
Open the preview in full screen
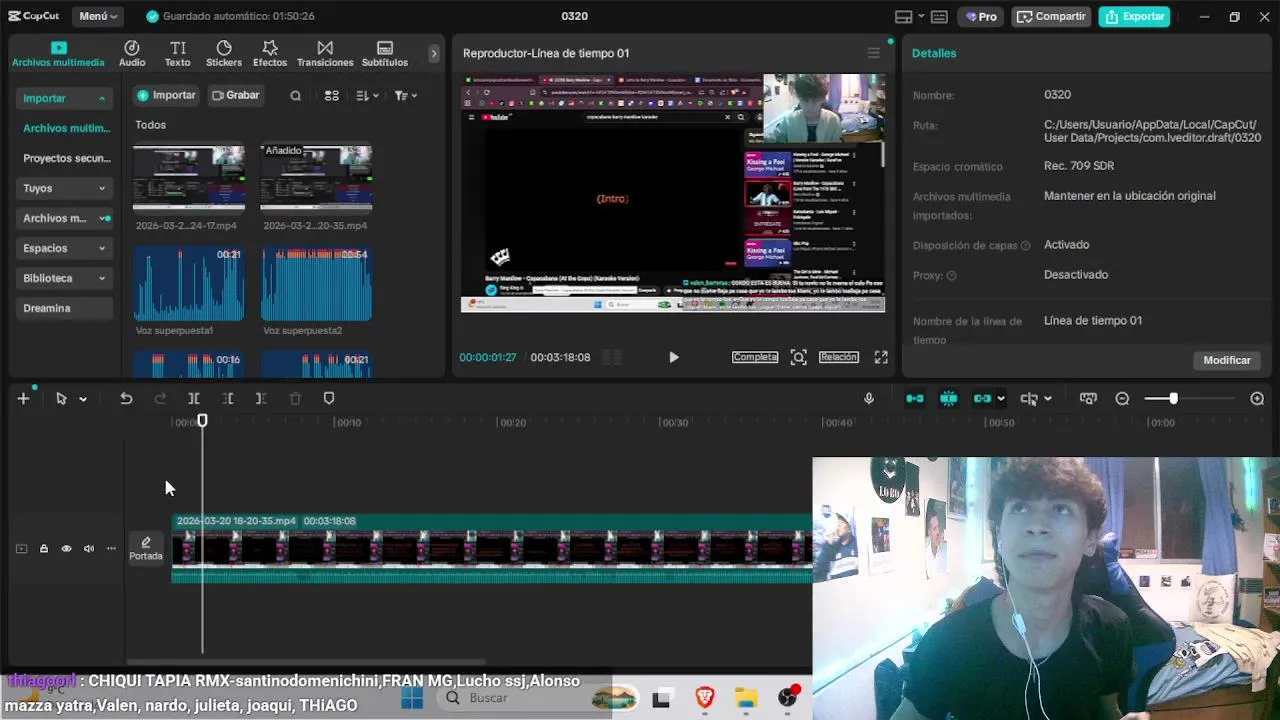tap(881, 357)
